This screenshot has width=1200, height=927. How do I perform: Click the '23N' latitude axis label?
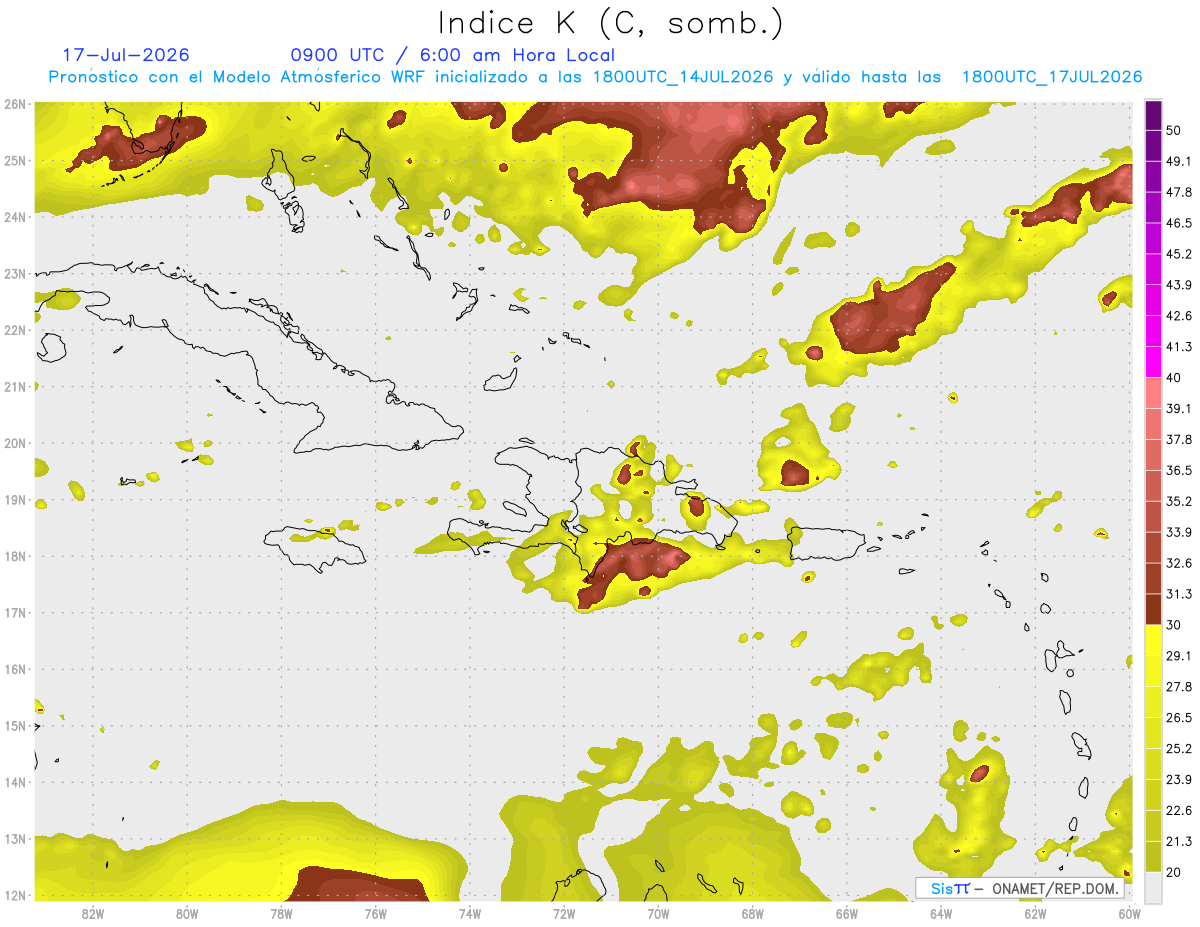tap(15, 273)
